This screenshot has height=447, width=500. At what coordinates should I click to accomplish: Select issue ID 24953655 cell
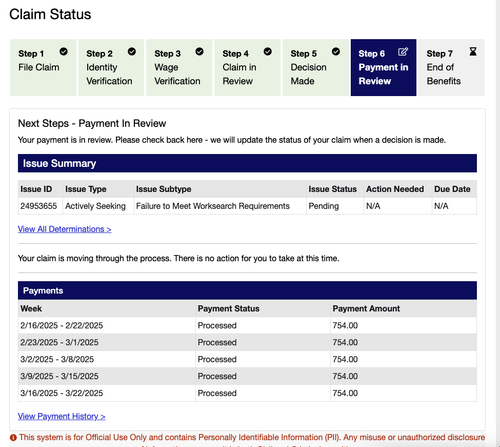(39, 206)
